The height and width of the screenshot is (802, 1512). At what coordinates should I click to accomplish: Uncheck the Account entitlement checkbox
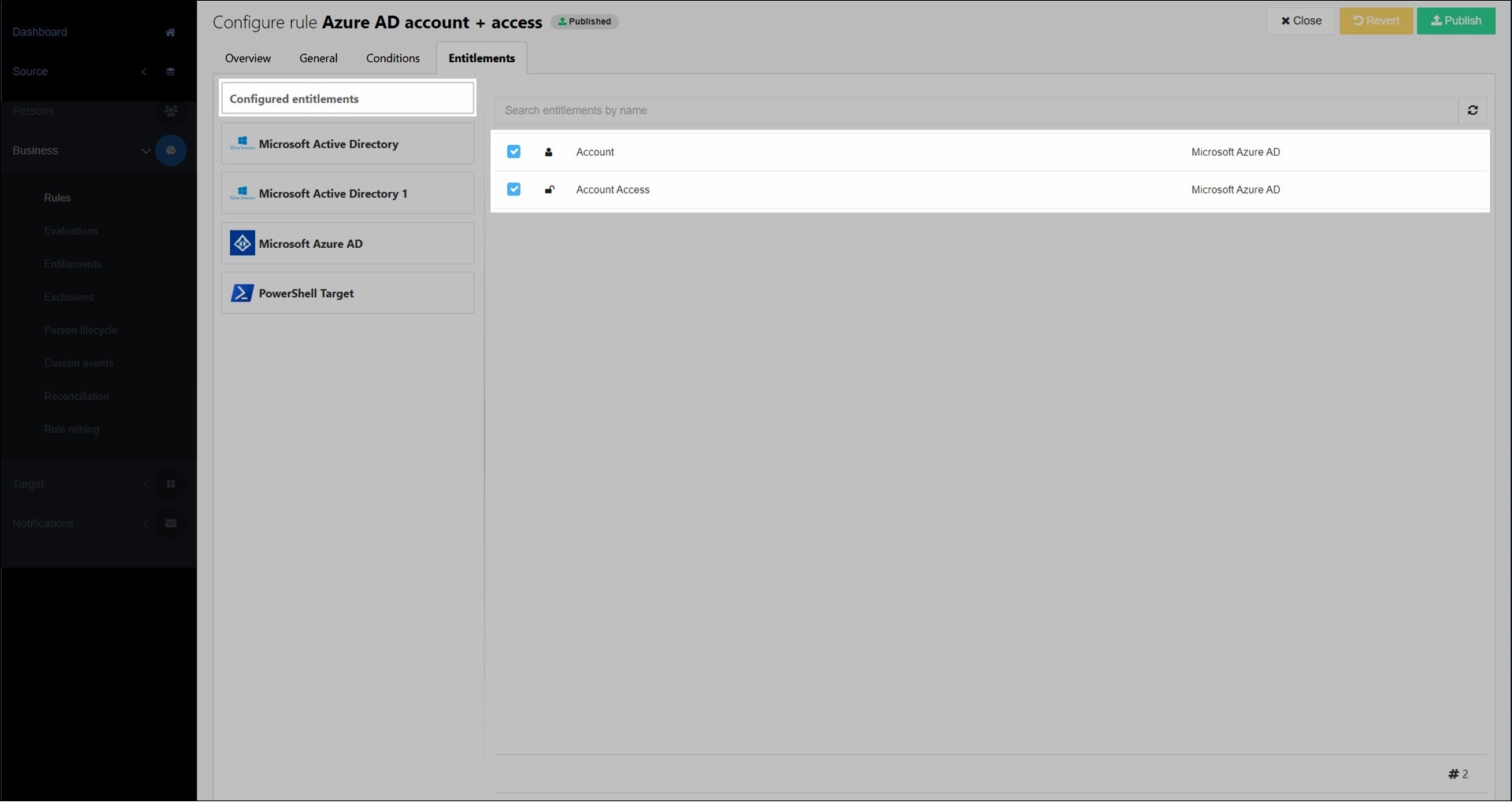tap(513, 152)
